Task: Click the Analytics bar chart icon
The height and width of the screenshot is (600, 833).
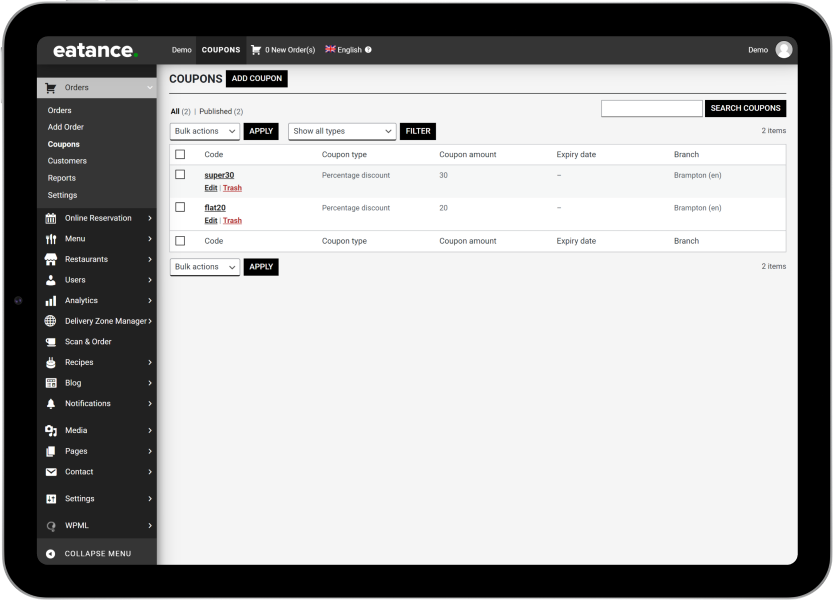Action: tap(51, 301)
